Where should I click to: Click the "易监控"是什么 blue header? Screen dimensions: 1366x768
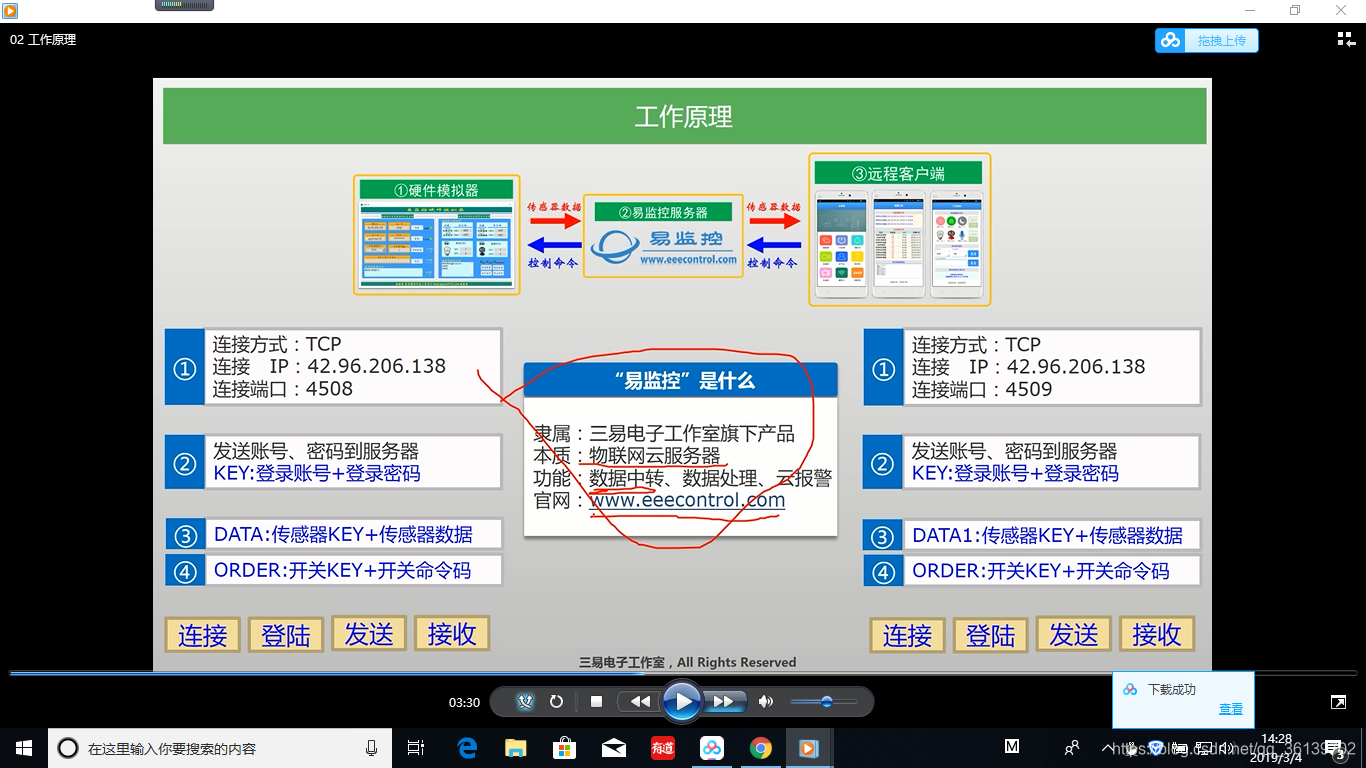point(680,380)
